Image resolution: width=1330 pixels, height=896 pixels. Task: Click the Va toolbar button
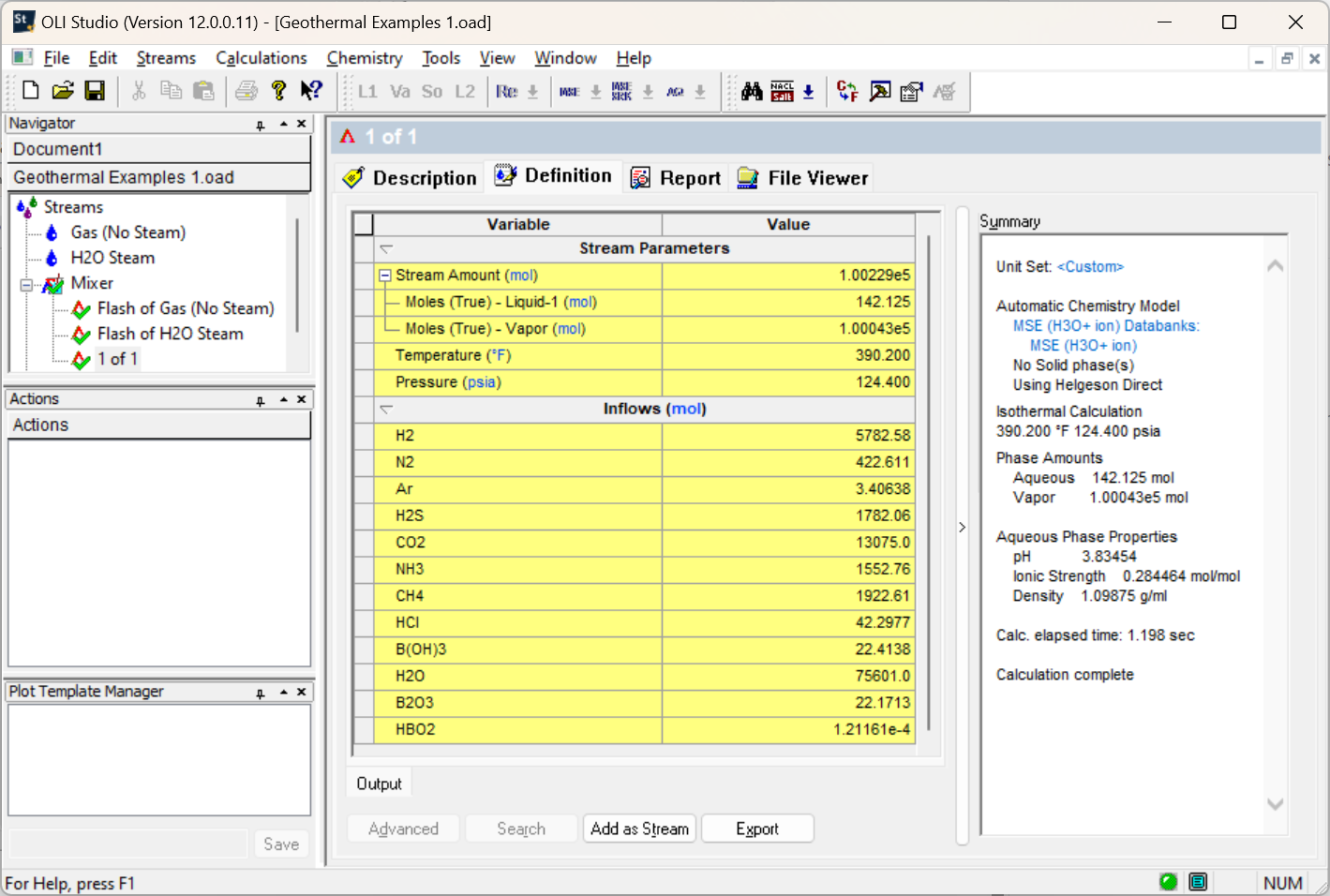point(400,91)
